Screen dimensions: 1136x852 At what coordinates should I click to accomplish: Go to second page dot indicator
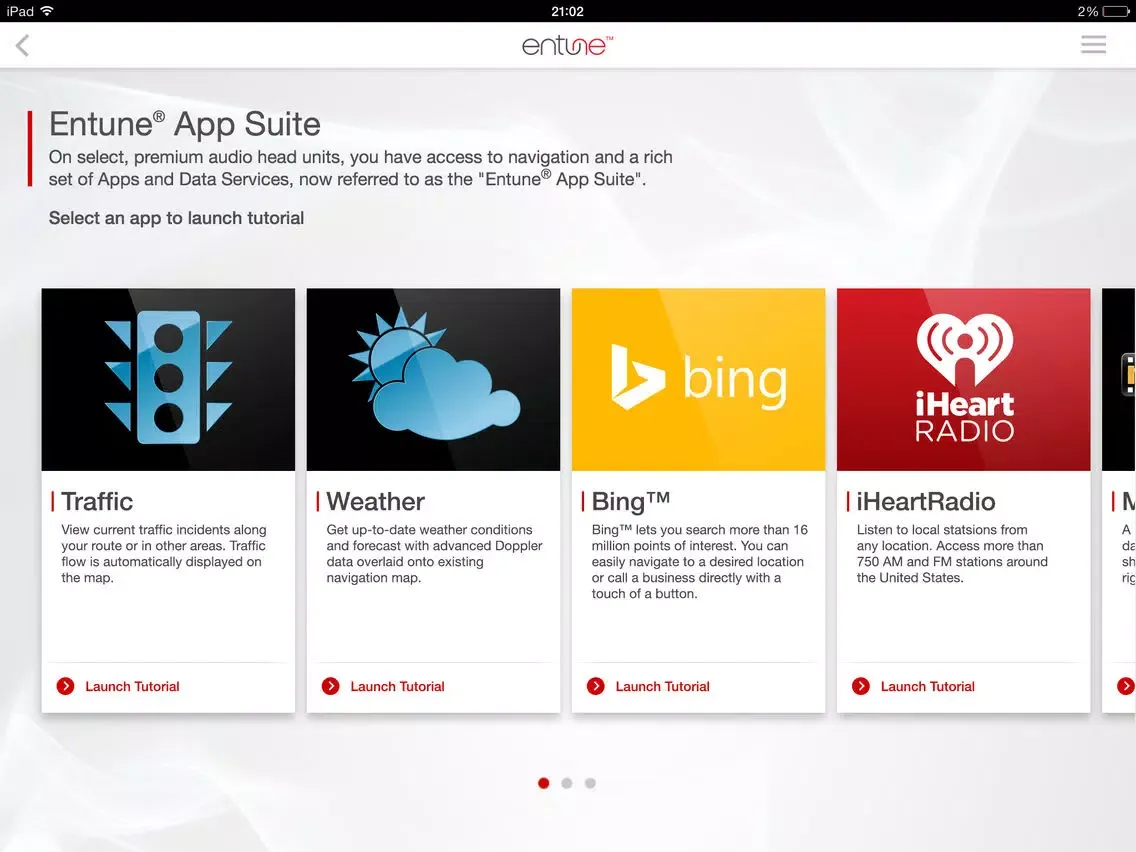(567, 783)
